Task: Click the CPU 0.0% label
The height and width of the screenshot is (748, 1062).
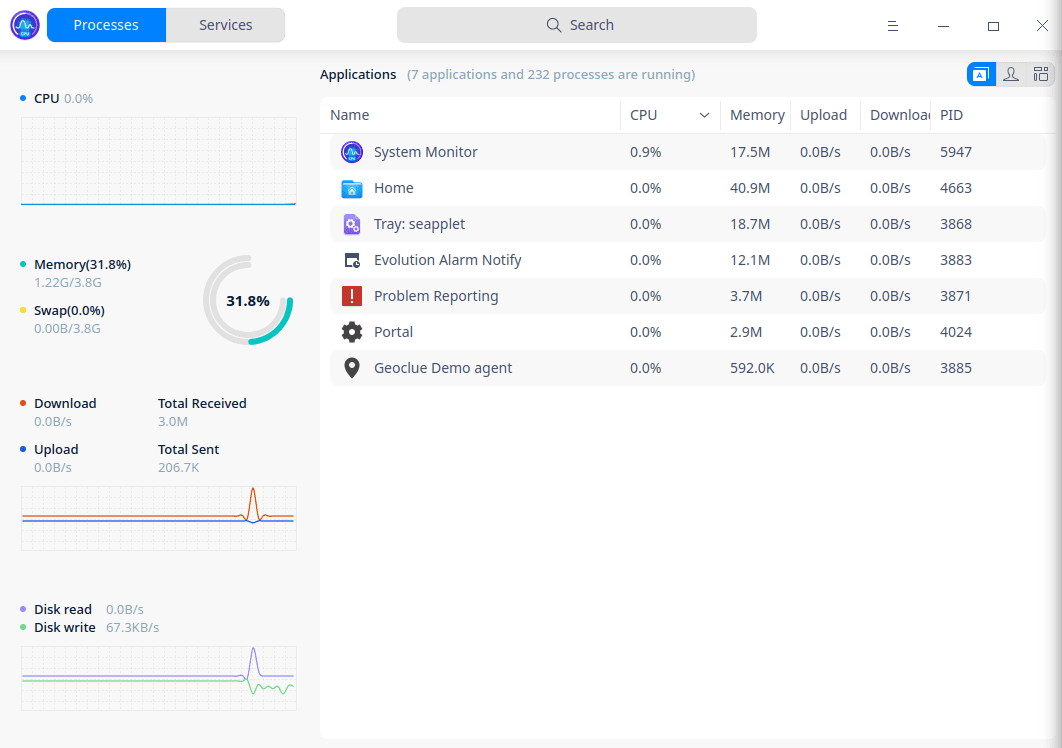Action: pos(63,98)
